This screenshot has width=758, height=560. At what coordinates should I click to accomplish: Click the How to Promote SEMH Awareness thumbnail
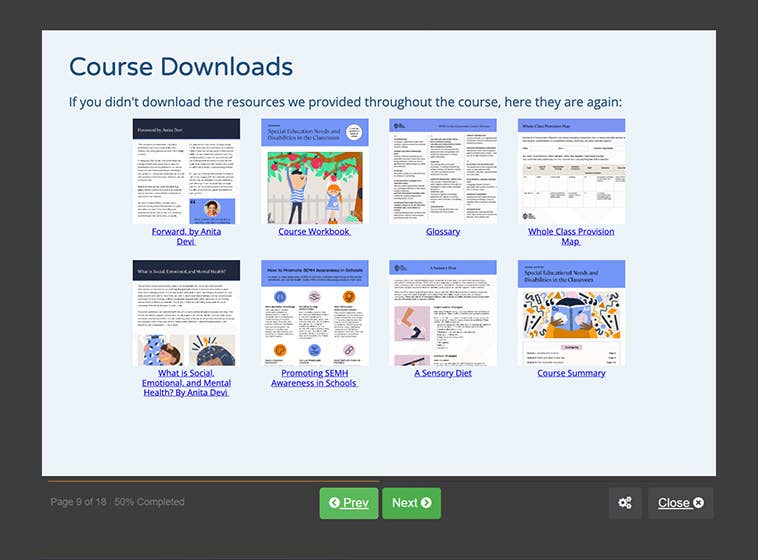click(314, 313)
